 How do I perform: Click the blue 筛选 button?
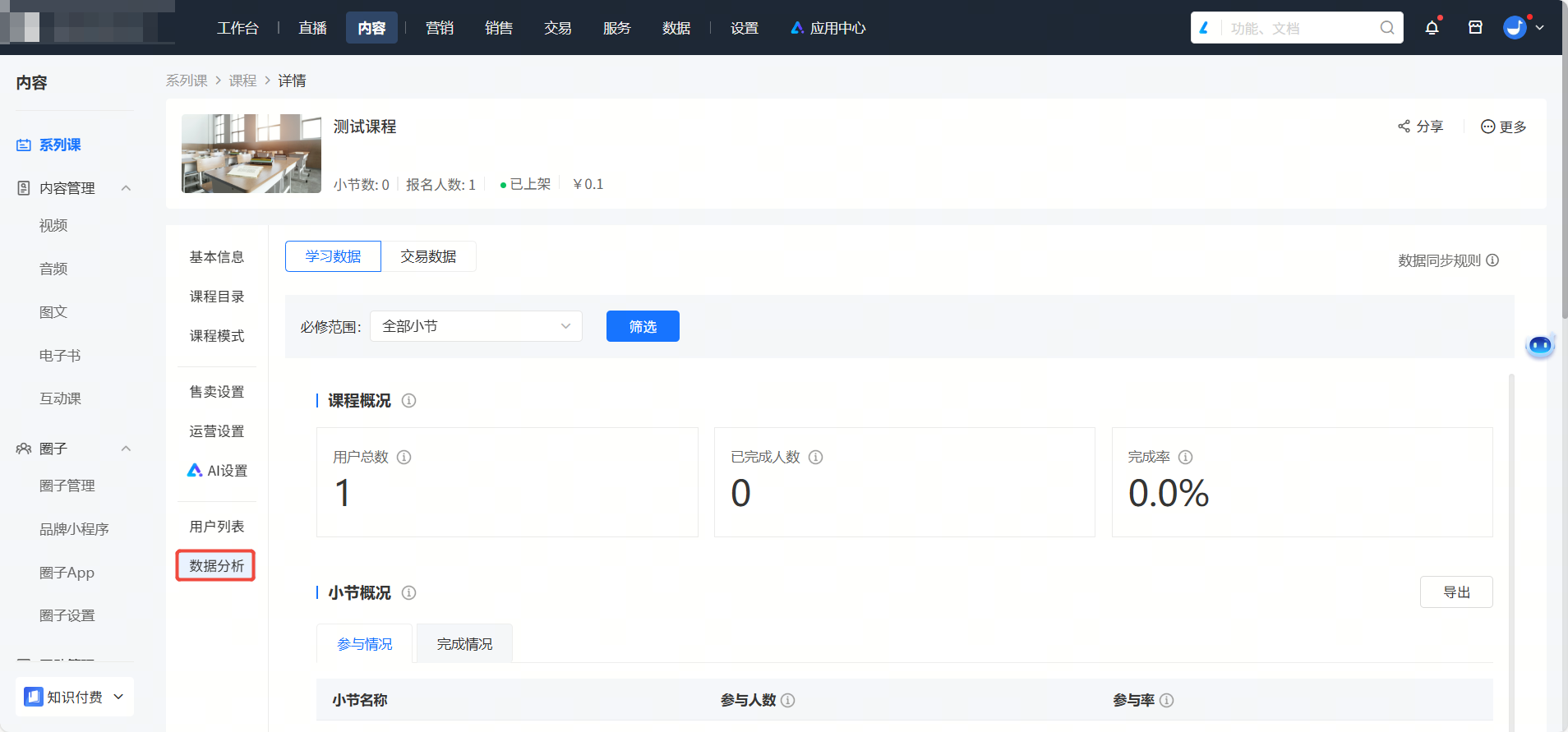tap(643, 326)
